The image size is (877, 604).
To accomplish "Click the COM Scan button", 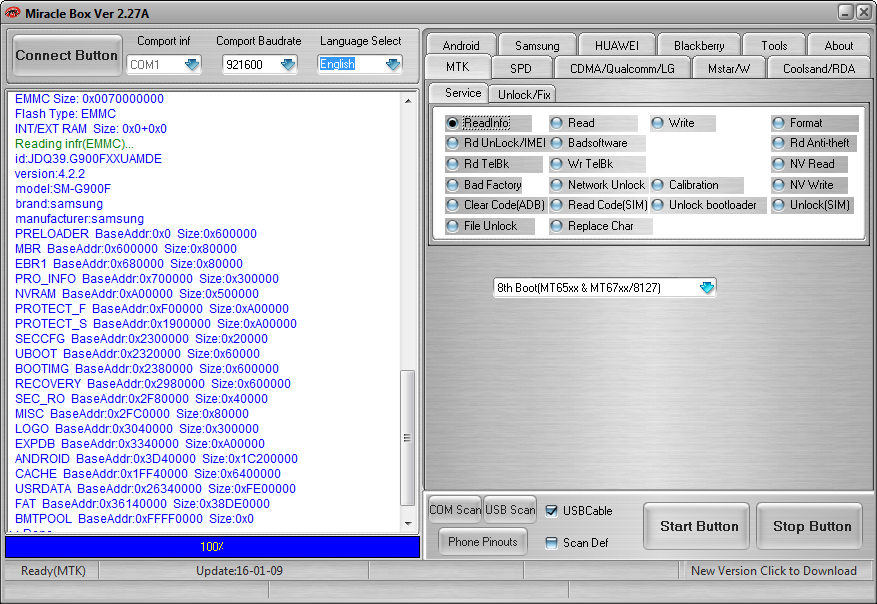I will [x=455, y=509].
